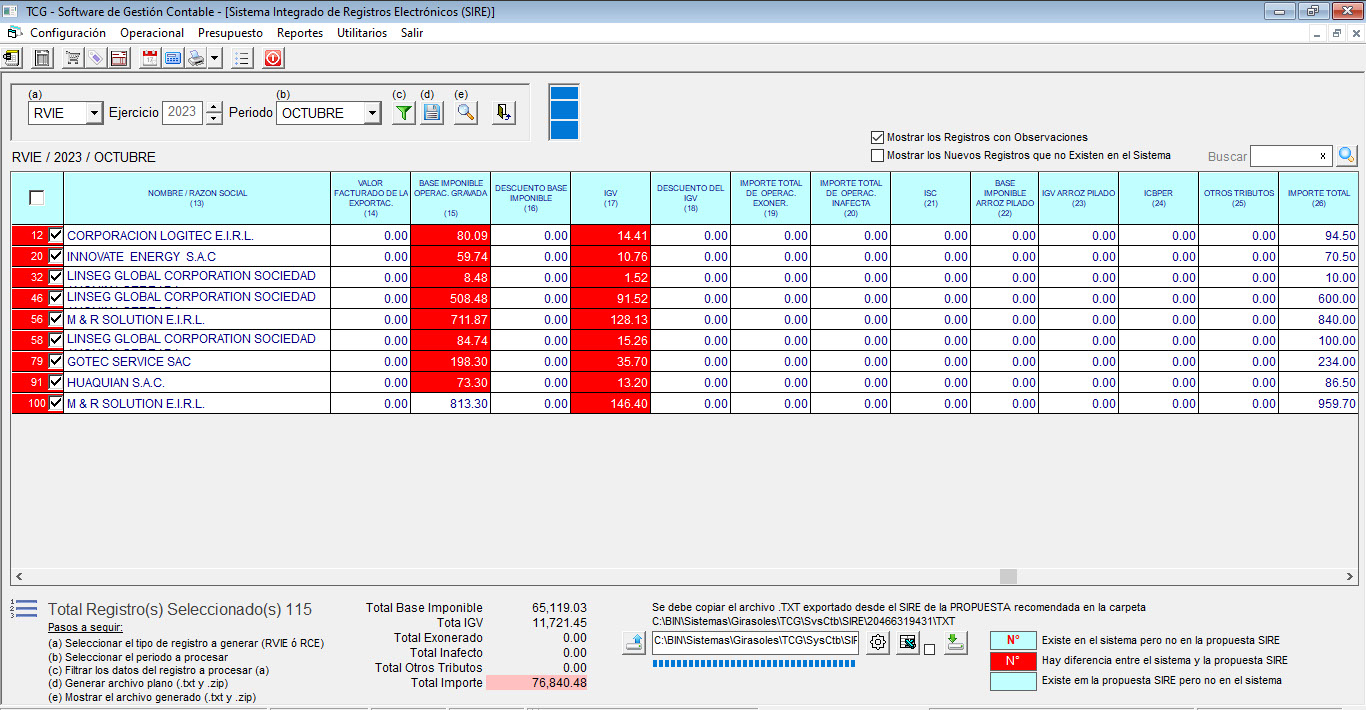The width and height of the screenshot is (1366, 710).
Task: Expand the Periodo OCTUBRE dropdown
Action: pyautogui.click(x=372, y=114)
